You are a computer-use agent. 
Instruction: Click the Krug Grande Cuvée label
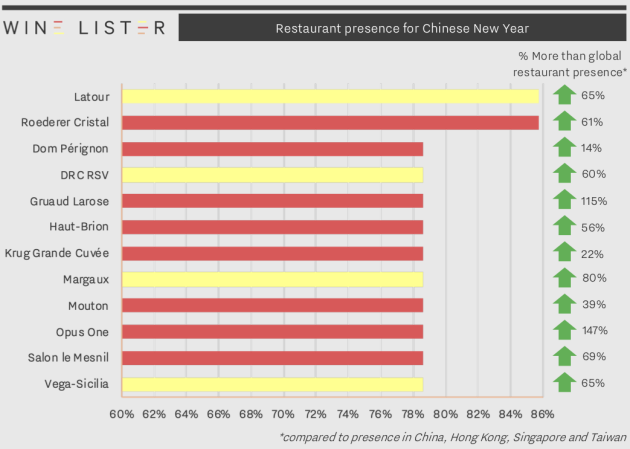(57, 253)
